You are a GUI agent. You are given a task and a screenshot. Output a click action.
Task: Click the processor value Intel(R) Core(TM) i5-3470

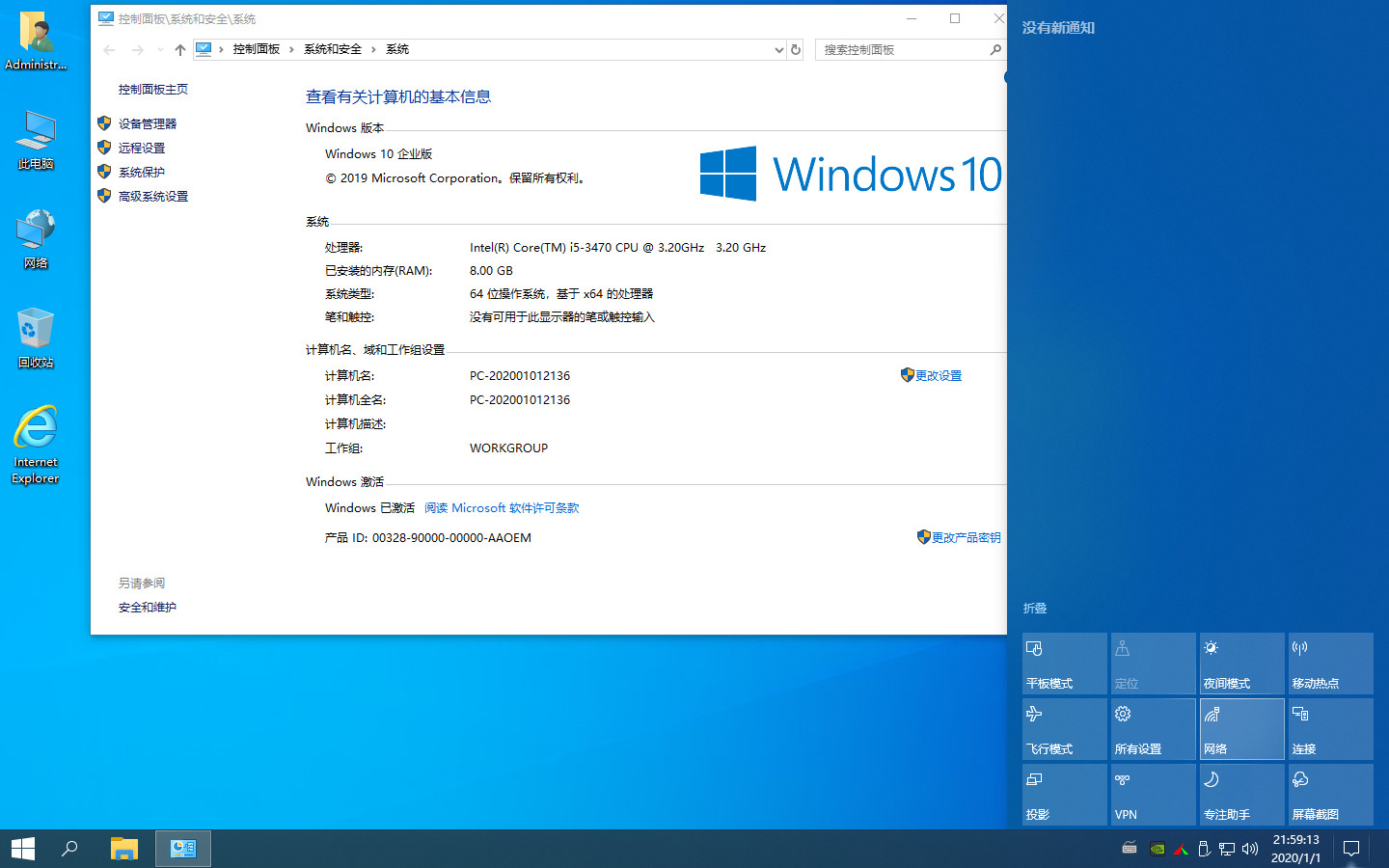[617, 247]
